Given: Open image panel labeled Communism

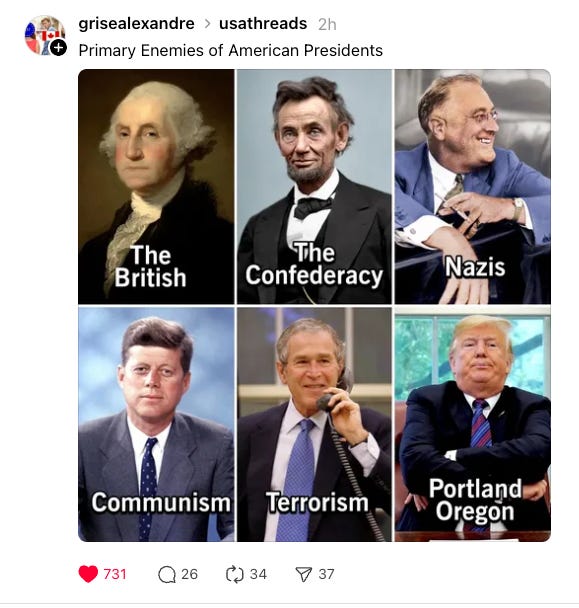Looking at the screenshot, I should (156, 424).
